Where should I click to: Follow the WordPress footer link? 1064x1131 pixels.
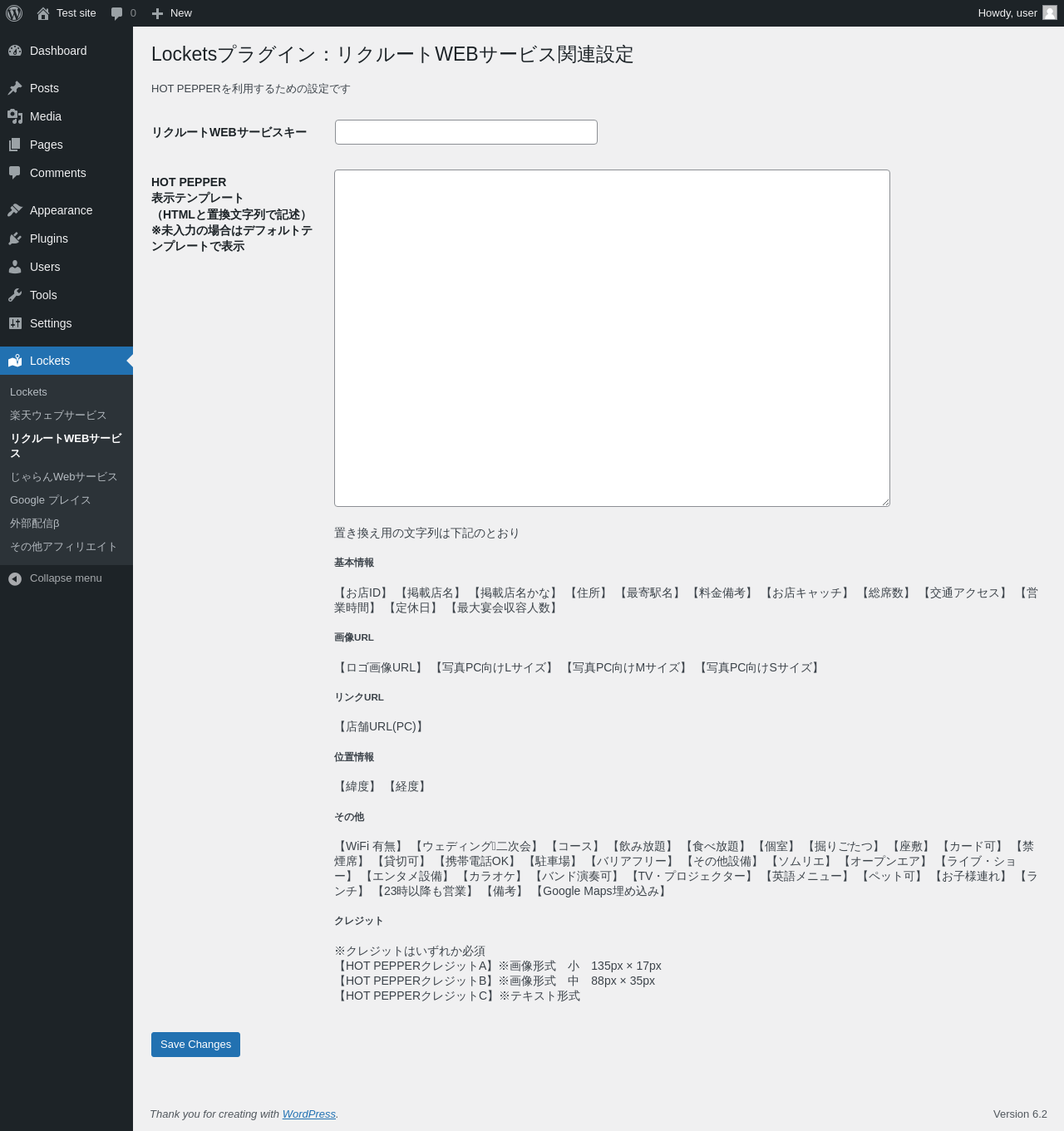pos(308,1114)
